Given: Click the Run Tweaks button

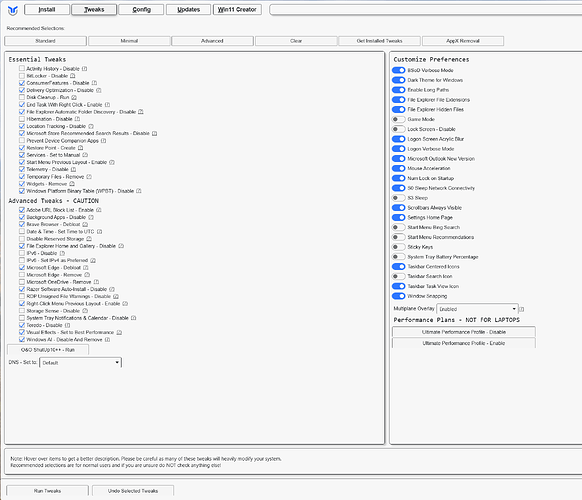Looking at the screenshot, I should point(48,491).
